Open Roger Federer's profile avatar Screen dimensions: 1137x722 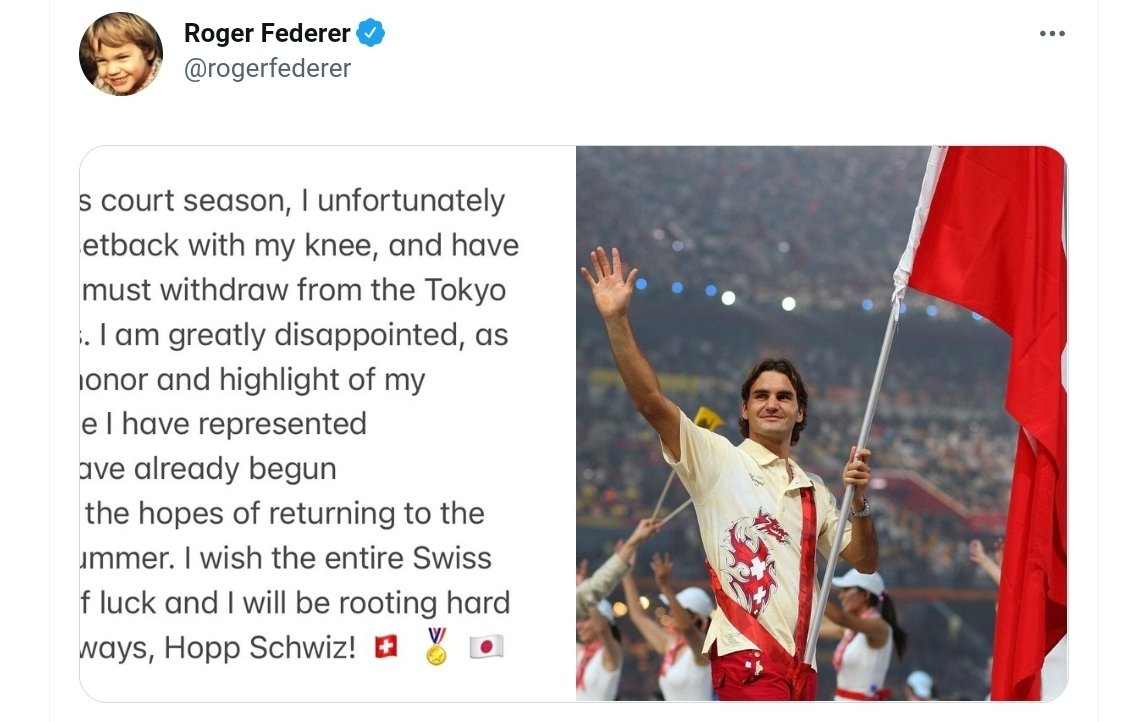121,54
